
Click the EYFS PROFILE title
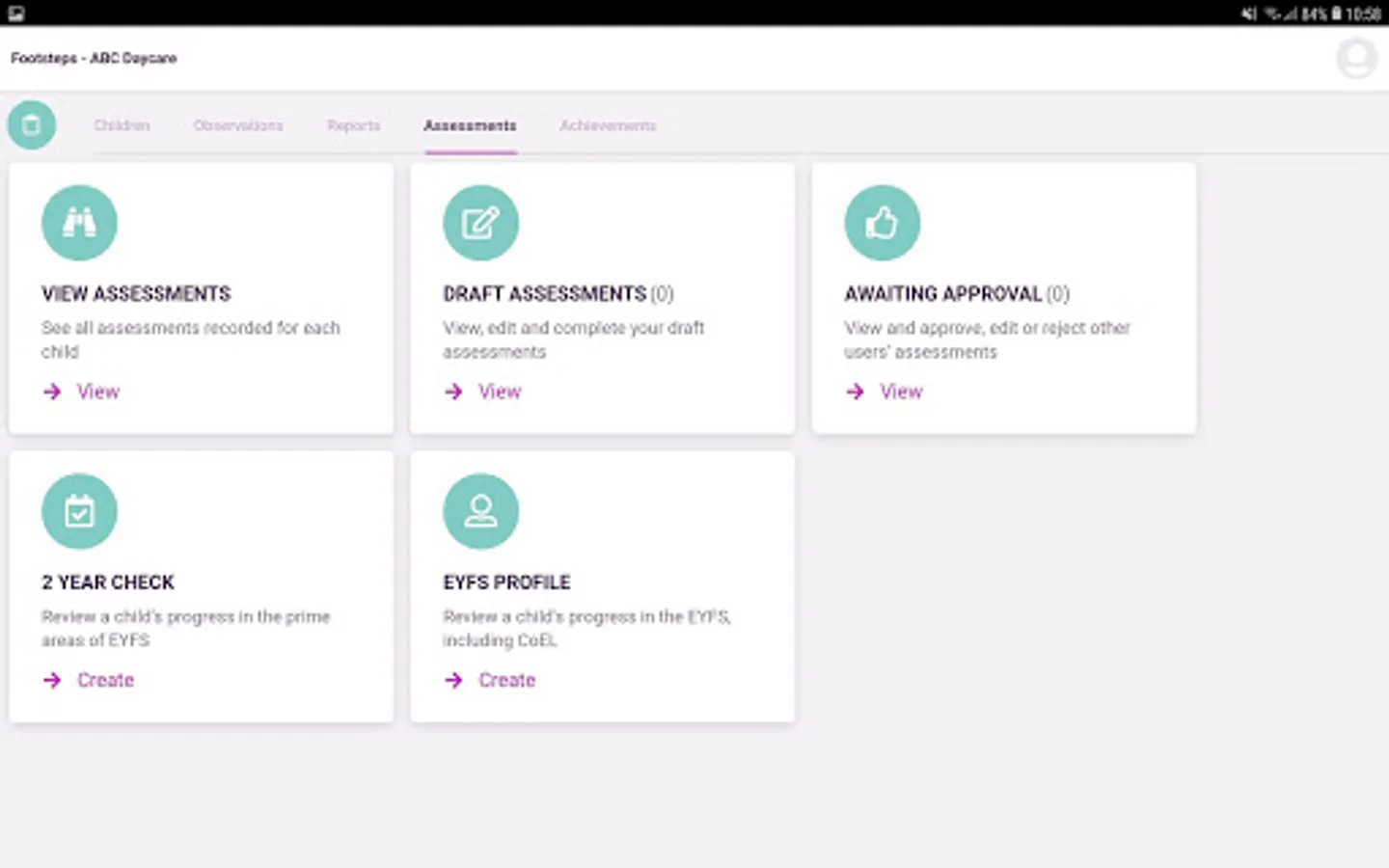tap(506, 582)
